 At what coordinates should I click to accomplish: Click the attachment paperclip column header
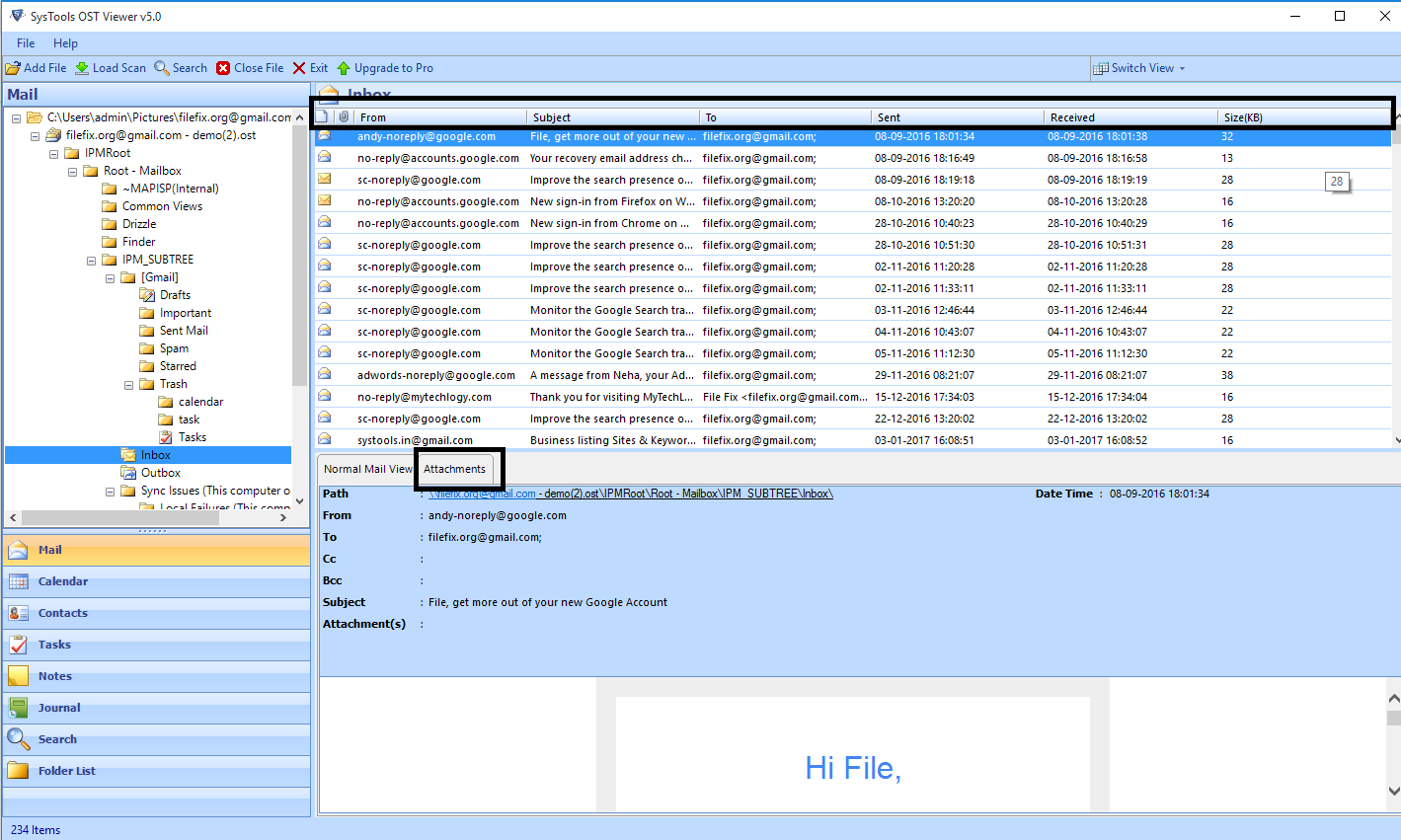(x=343, y=116)
